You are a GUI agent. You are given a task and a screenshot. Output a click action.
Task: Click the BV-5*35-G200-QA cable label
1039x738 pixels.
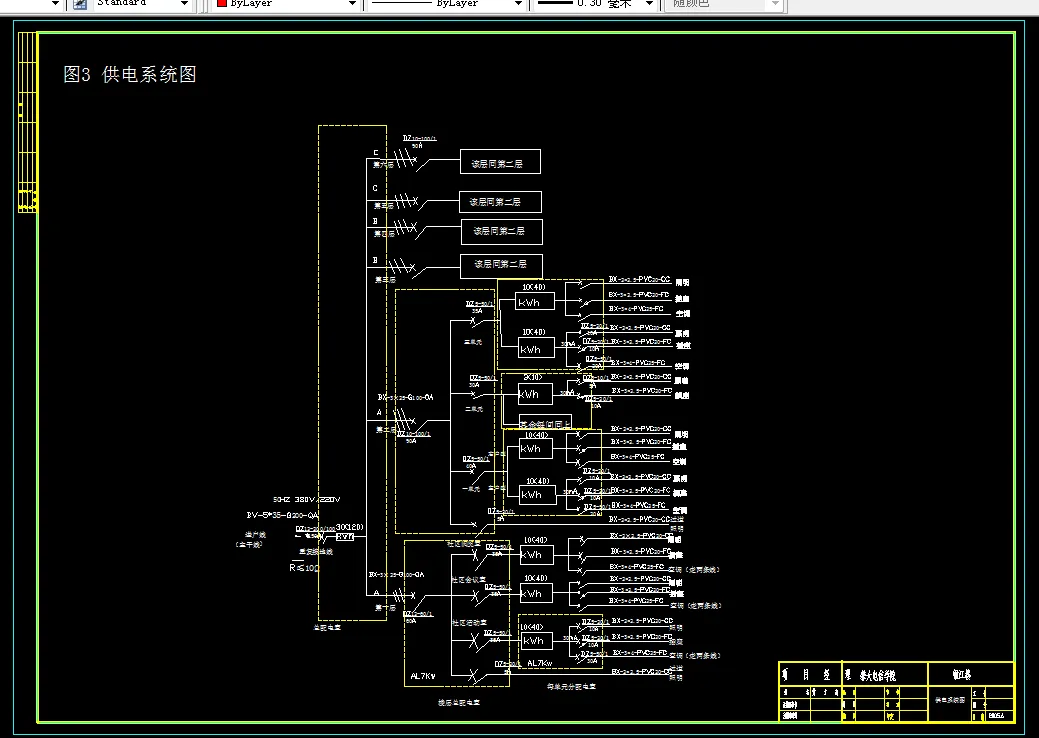click(282, 515)
